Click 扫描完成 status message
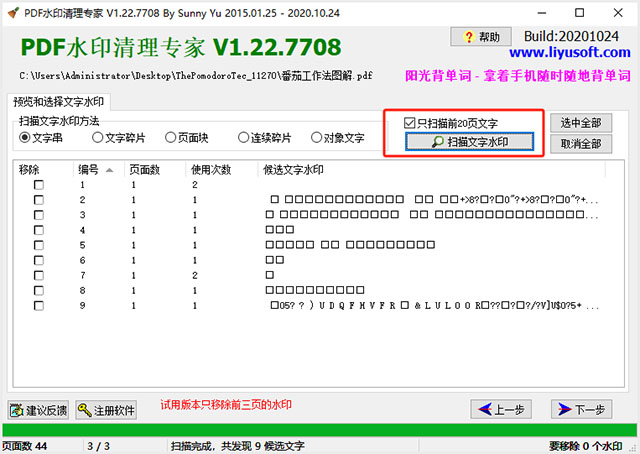This screenshot has height=454, width=640. (238, 446)
